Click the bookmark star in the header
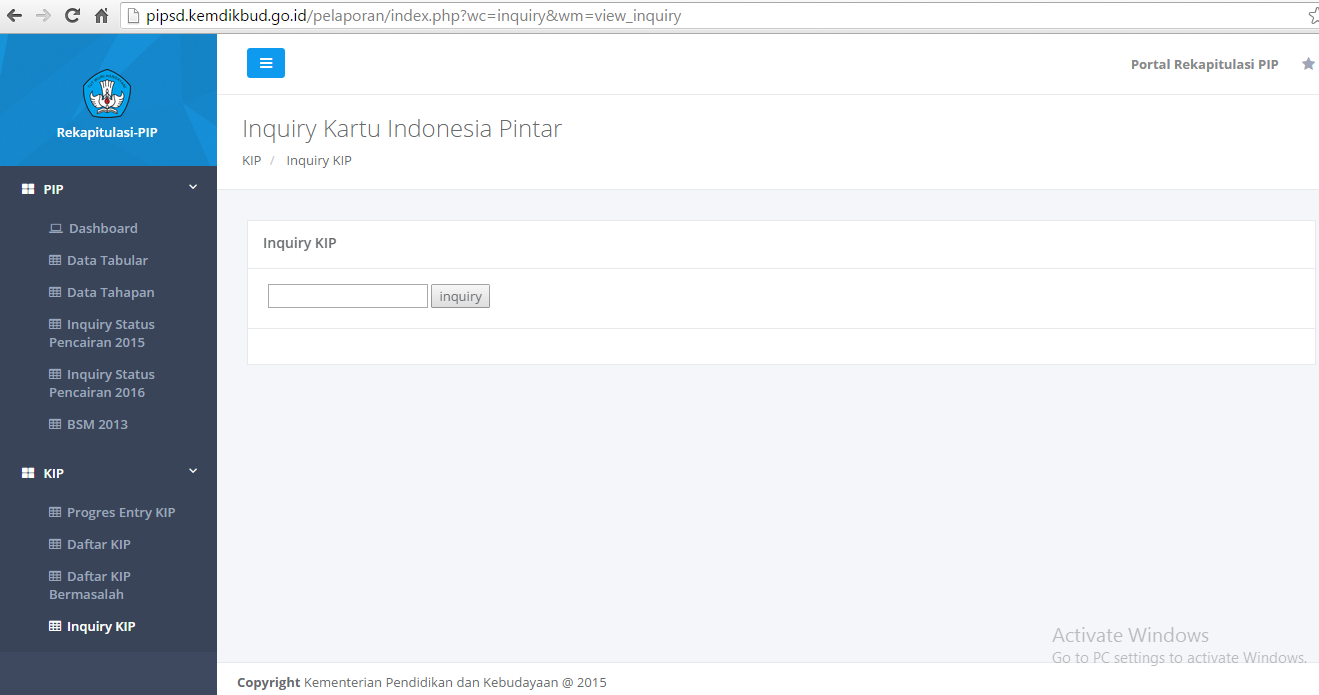1319x695 pixels. click(x=1308, y=63)
